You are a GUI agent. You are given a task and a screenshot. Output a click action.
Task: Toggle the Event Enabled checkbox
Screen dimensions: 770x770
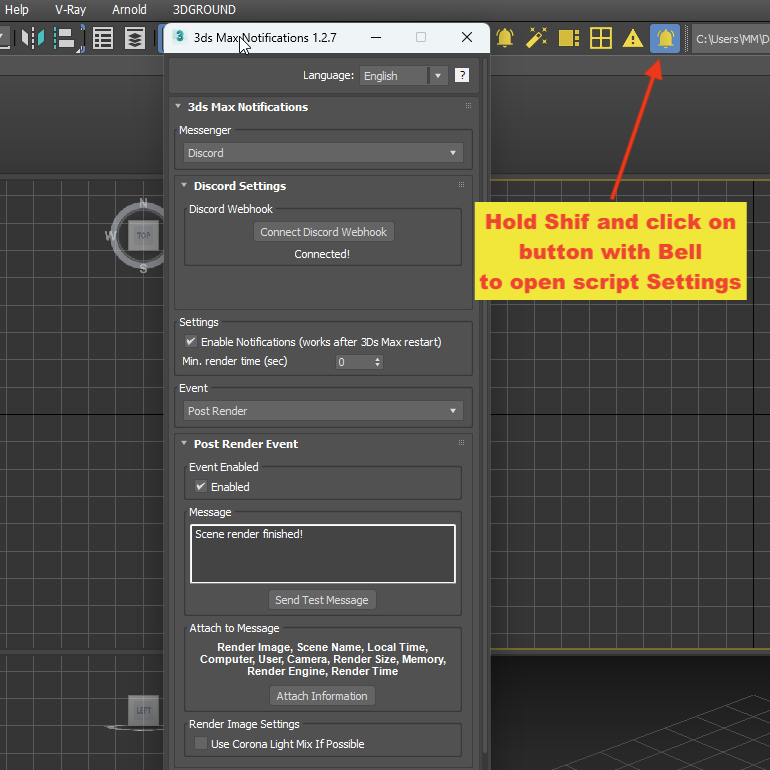[x=200, y=486]
